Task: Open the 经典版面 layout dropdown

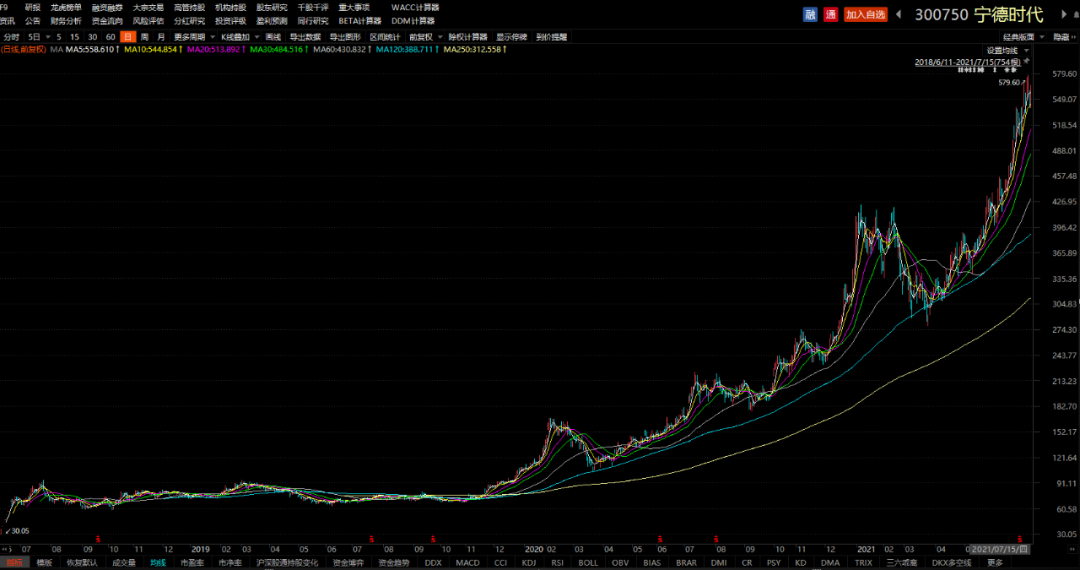Action: 1024,36
